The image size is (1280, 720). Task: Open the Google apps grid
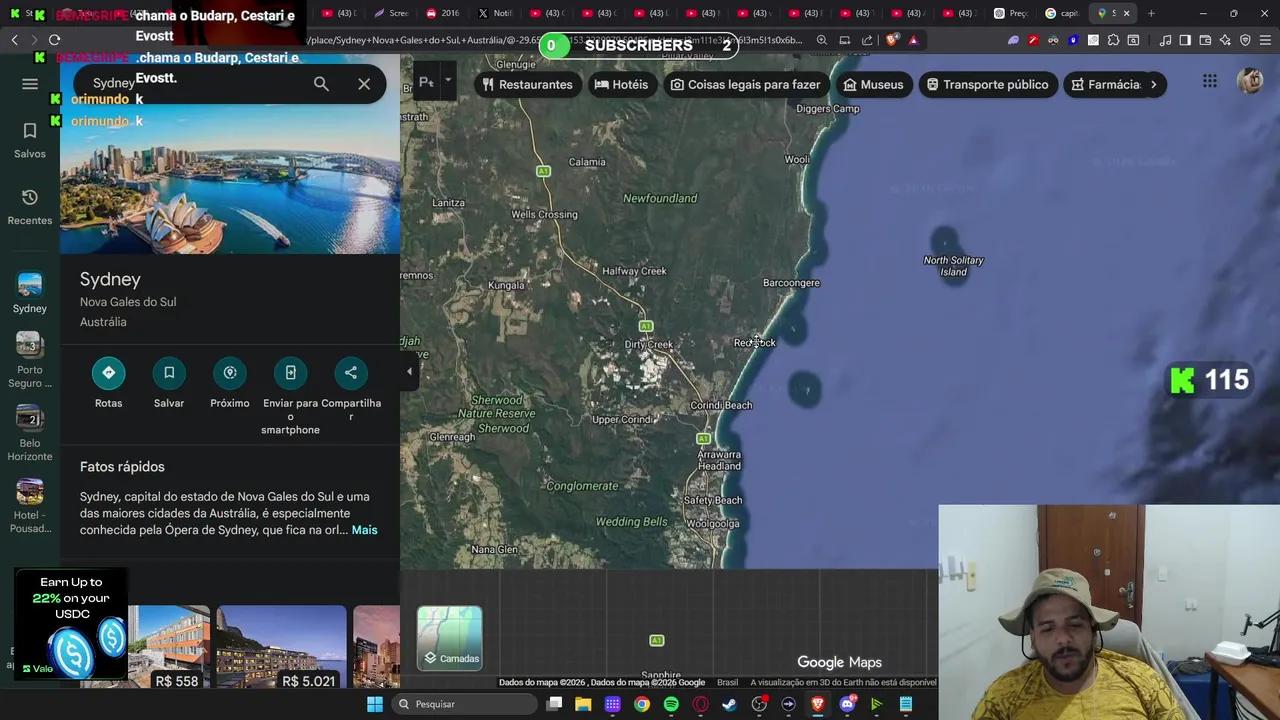click(1210, 82)
